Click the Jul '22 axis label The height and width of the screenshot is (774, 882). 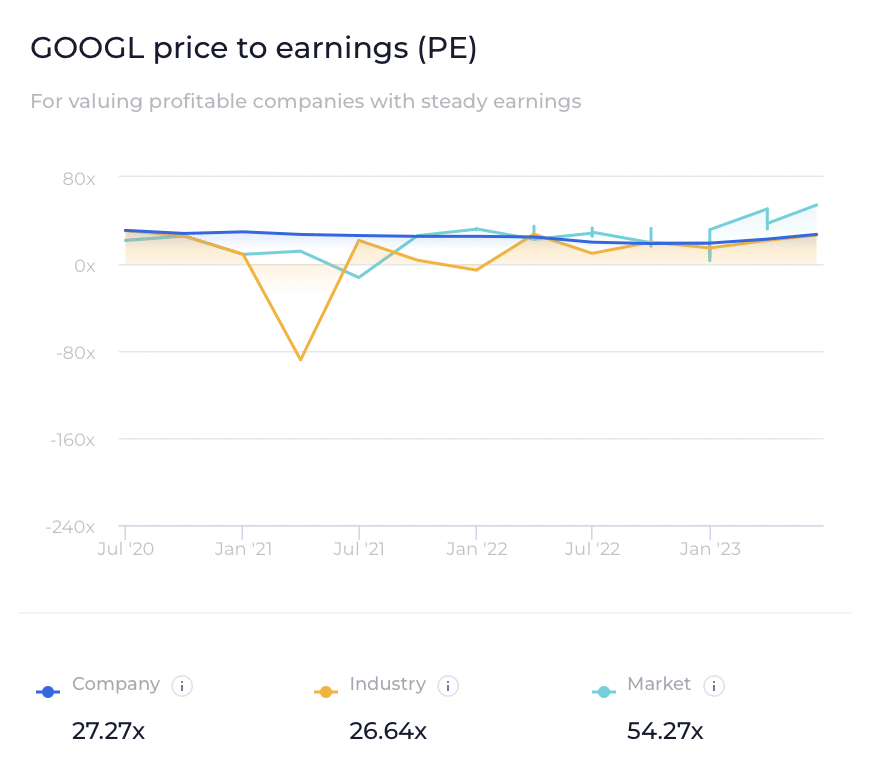point(592,549)
